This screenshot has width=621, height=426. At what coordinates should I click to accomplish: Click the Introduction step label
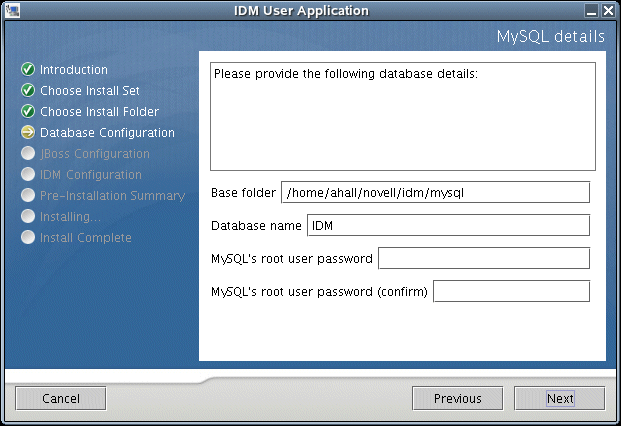(x=74, y=70)
